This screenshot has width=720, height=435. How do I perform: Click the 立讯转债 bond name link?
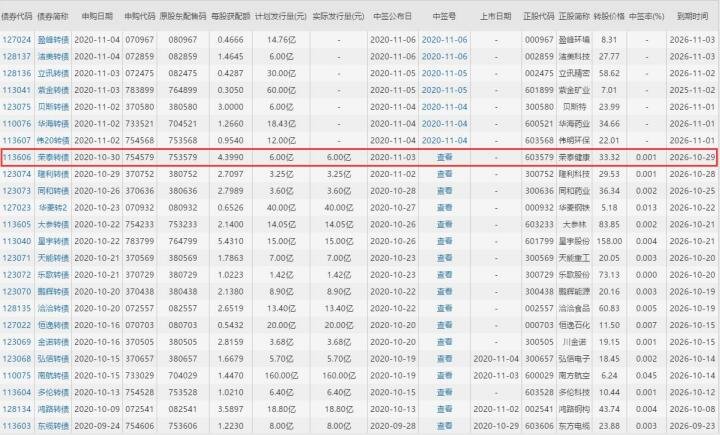(53, 73)
